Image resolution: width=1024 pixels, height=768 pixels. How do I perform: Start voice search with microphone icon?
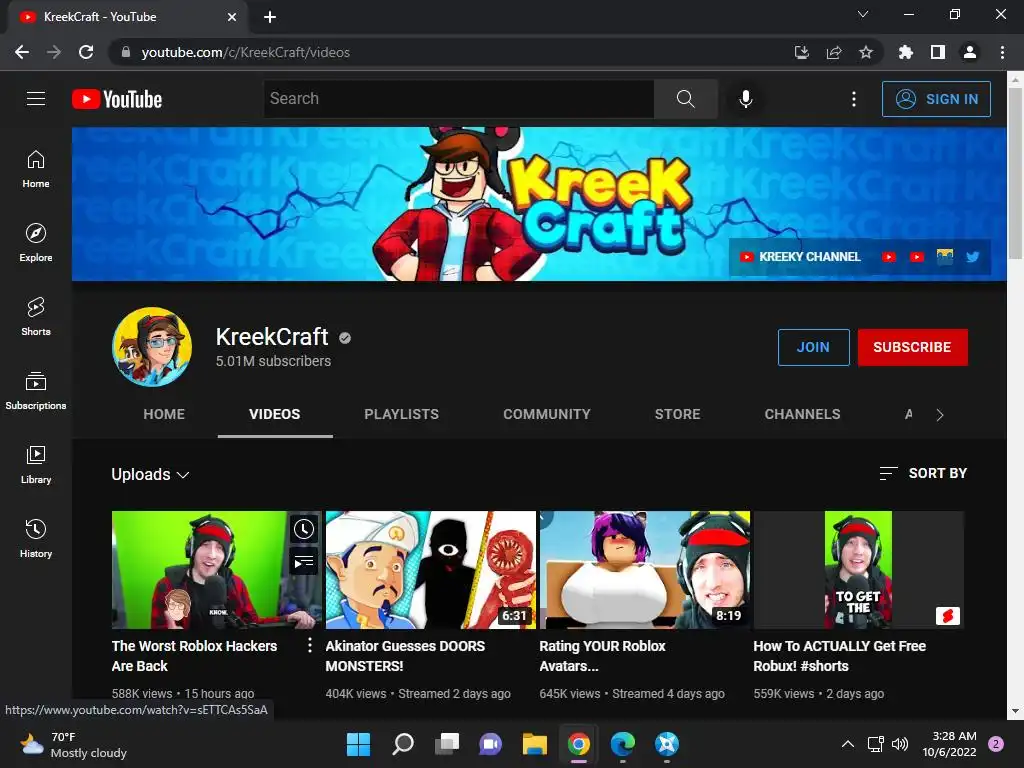746,99
